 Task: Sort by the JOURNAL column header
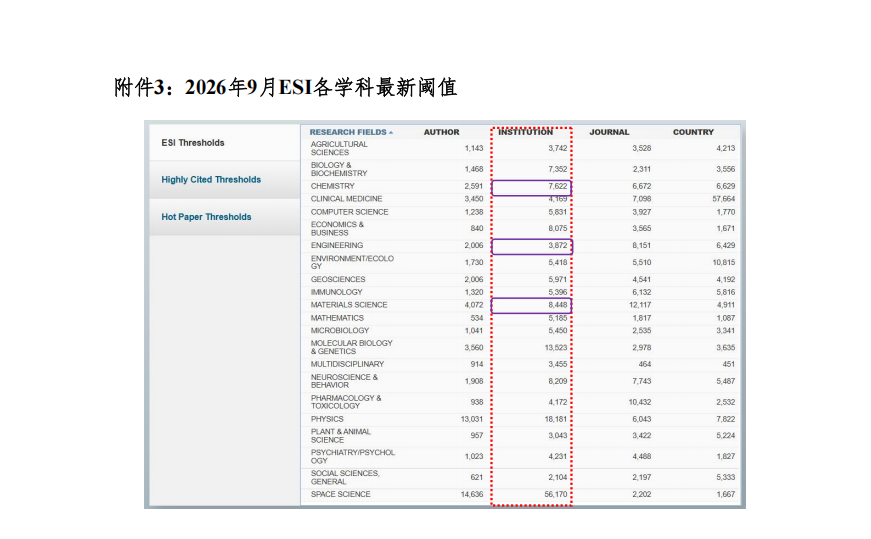coord(609,132)
